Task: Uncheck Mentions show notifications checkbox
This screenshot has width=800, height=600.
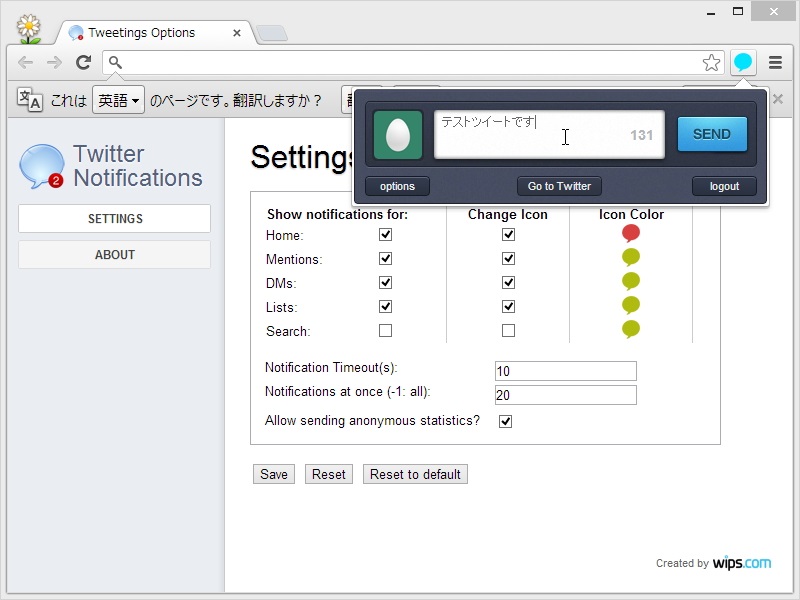Action: 385,259
